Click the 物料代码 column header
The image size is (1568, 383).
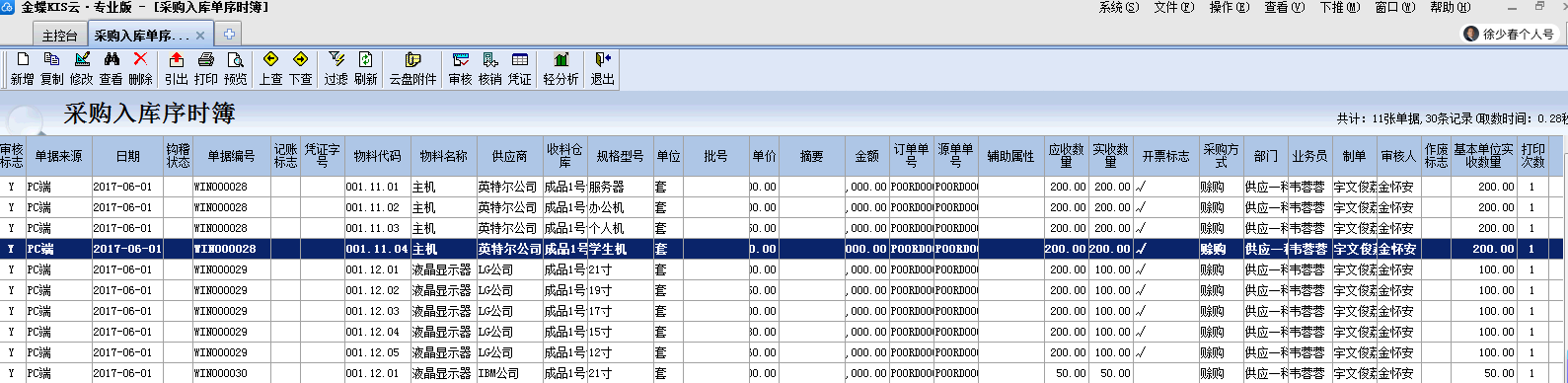[x=377, y=156]
